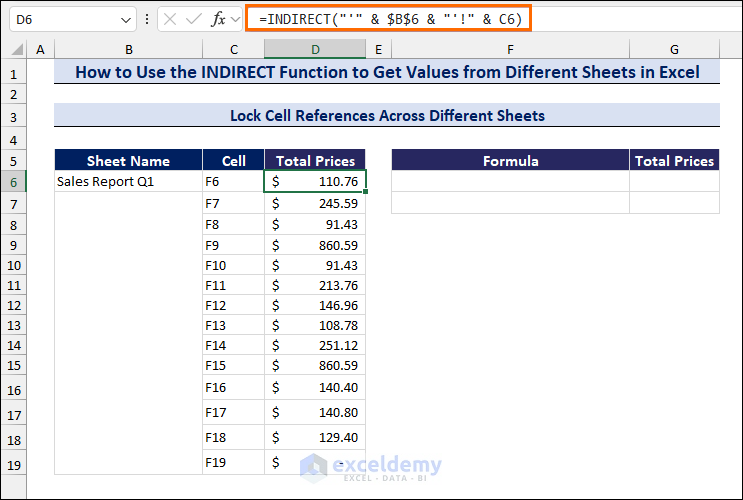Viewport: 743px width, 500px height.
Task: Select the Sales Report Q1 cell
Action: coord(128,182)
